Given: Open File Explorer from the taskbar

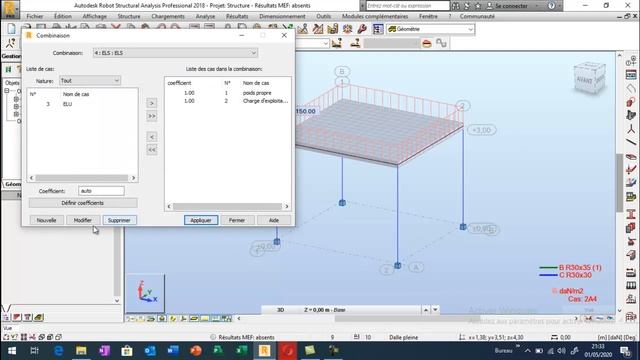Looking at the screenshot, I should (x=81, y=351).
